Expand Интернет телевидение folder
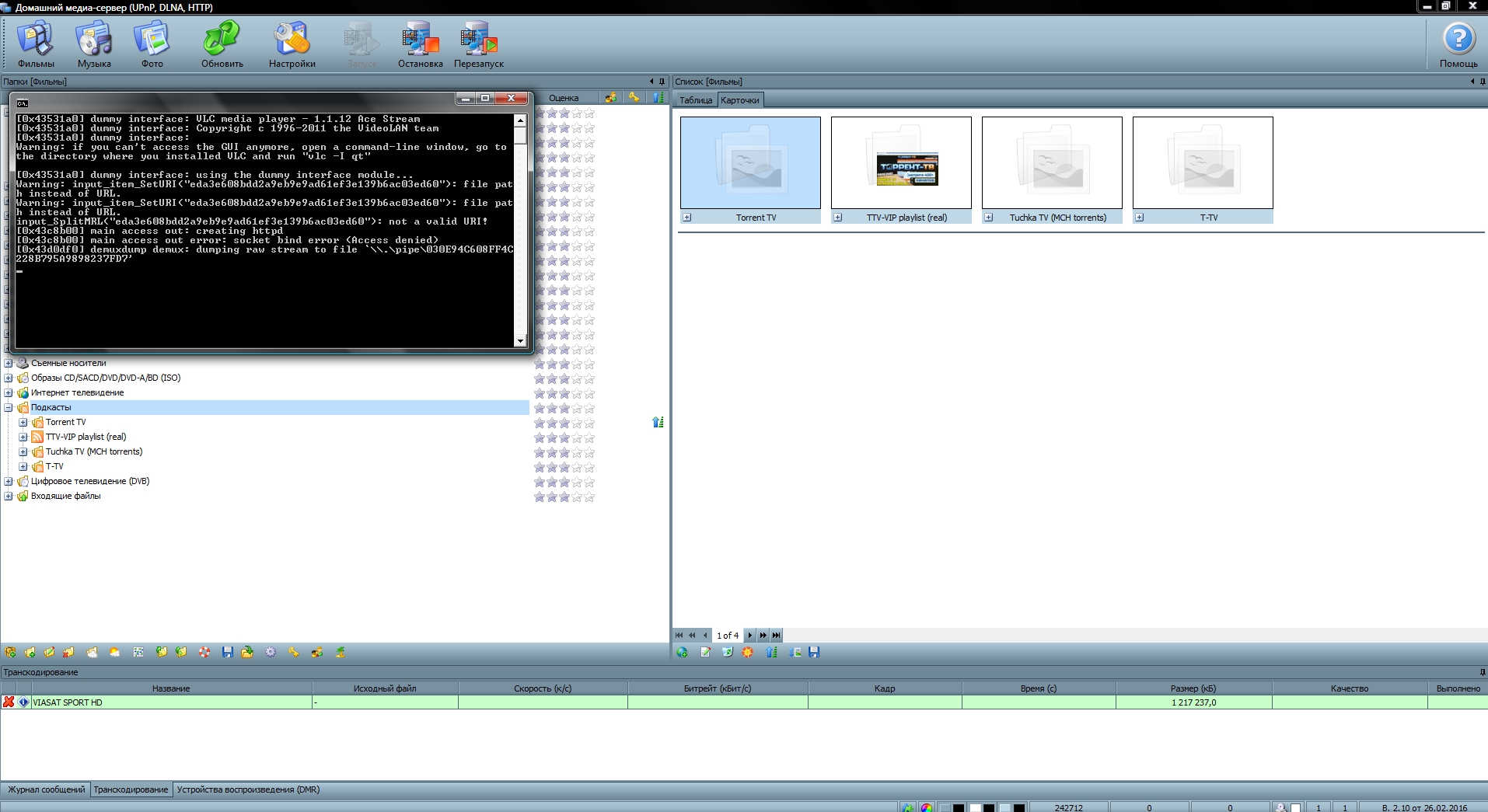 (9, 393)
